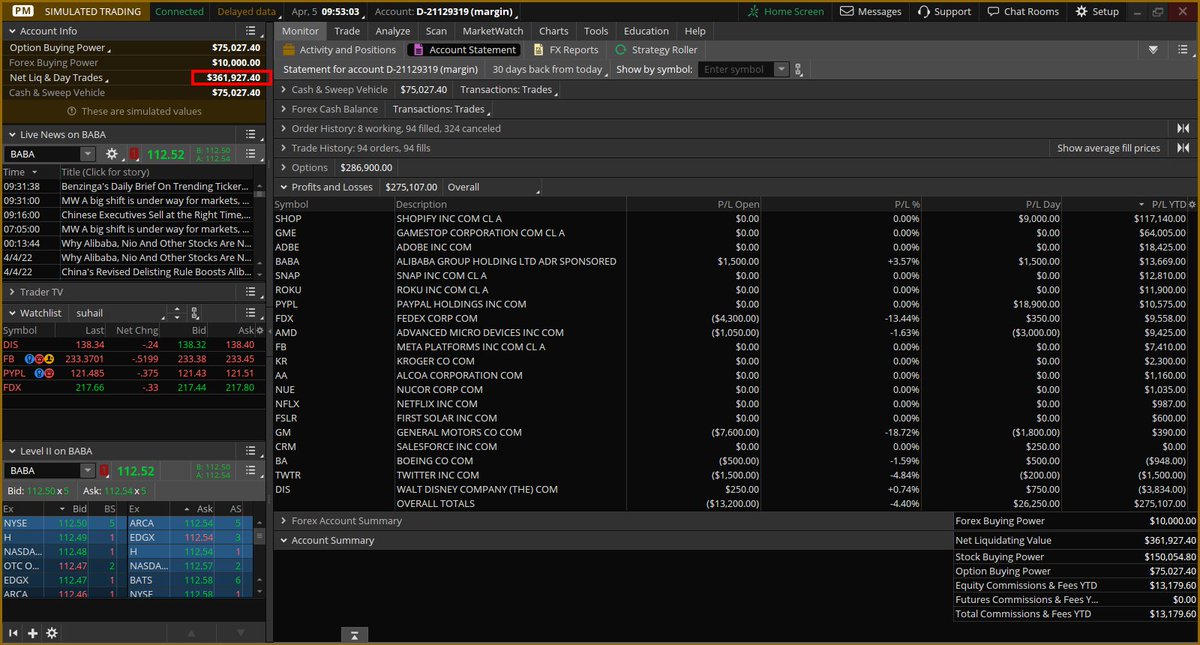The image size is (1200, 645).
Task: Click the symbol link icon beside Enter symbol
Action: point(797,69)
